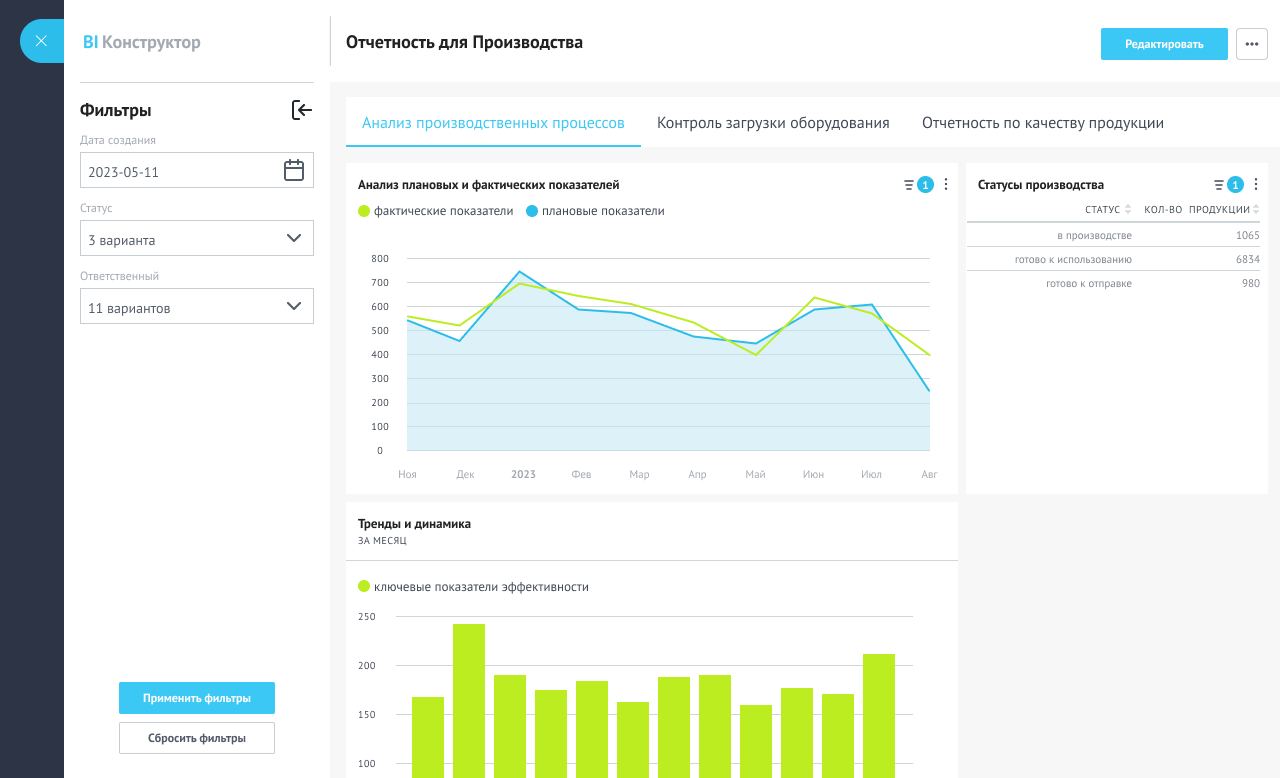1280x778 pixels.
Task: Toggle ключевые показатели эффективности legend item
Action: pyautogui.click(x=474, y=587)
